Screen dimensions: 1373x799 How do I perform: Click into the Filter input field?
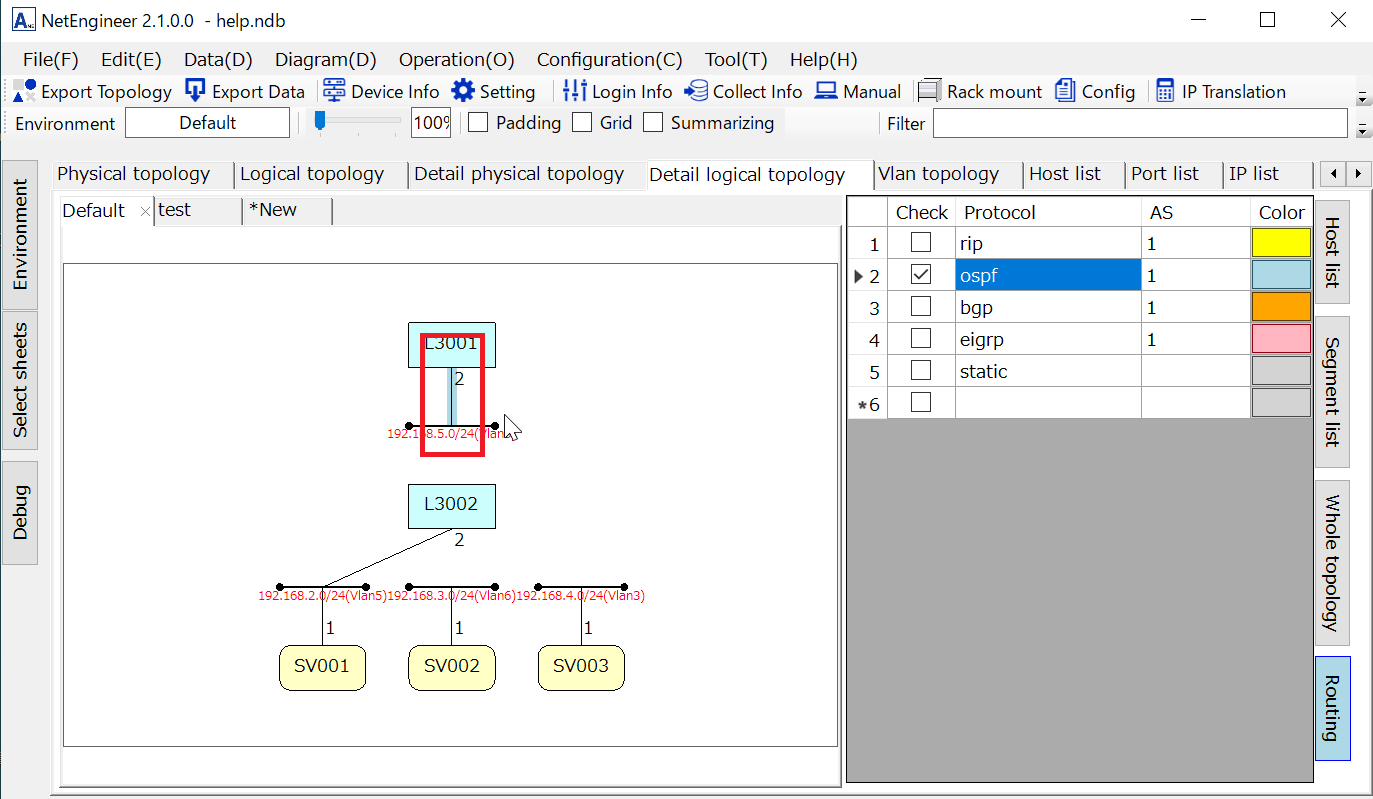(1139, 123)
